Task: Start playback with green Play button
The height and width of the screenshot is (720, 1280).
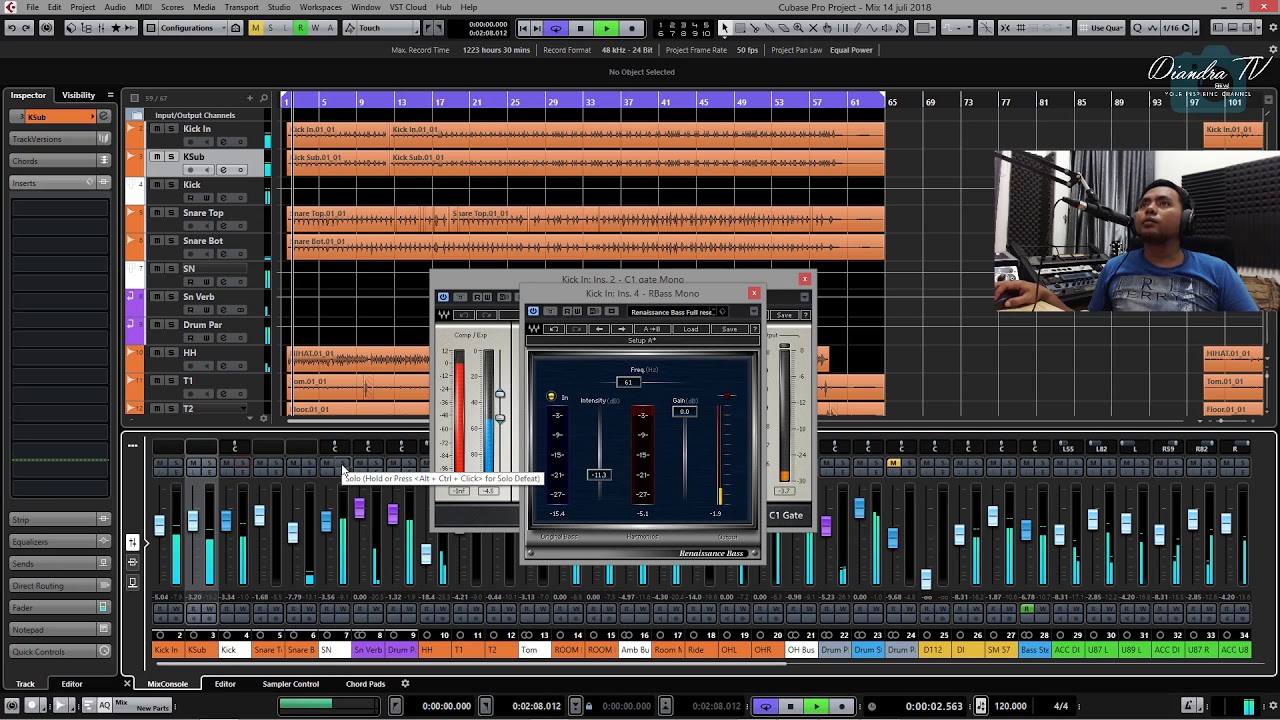Action: [x=606, y=28]
